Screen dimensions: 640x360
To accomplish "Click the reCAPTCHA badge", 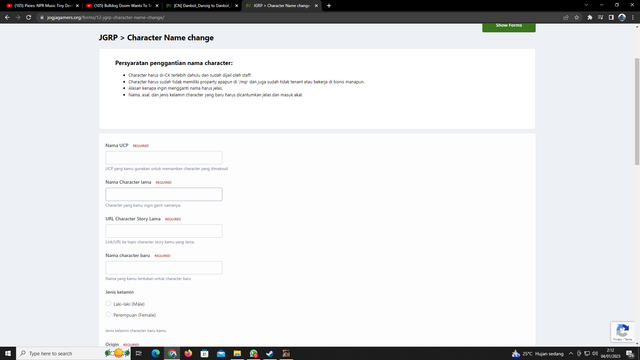I will tap(622, 331).
